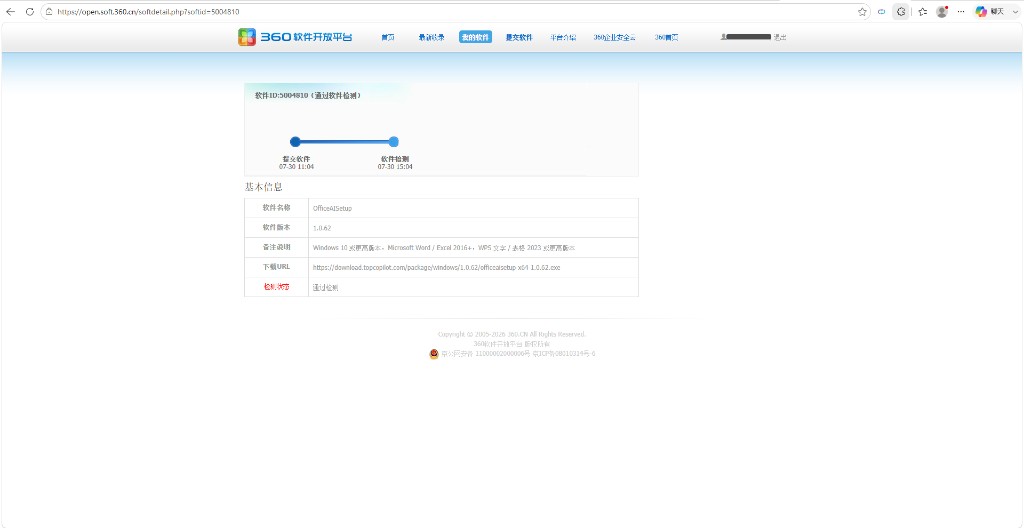Screen dimensions: 1024x528
Task: Click the 京公网安备 record link
Action: point(485,354)
